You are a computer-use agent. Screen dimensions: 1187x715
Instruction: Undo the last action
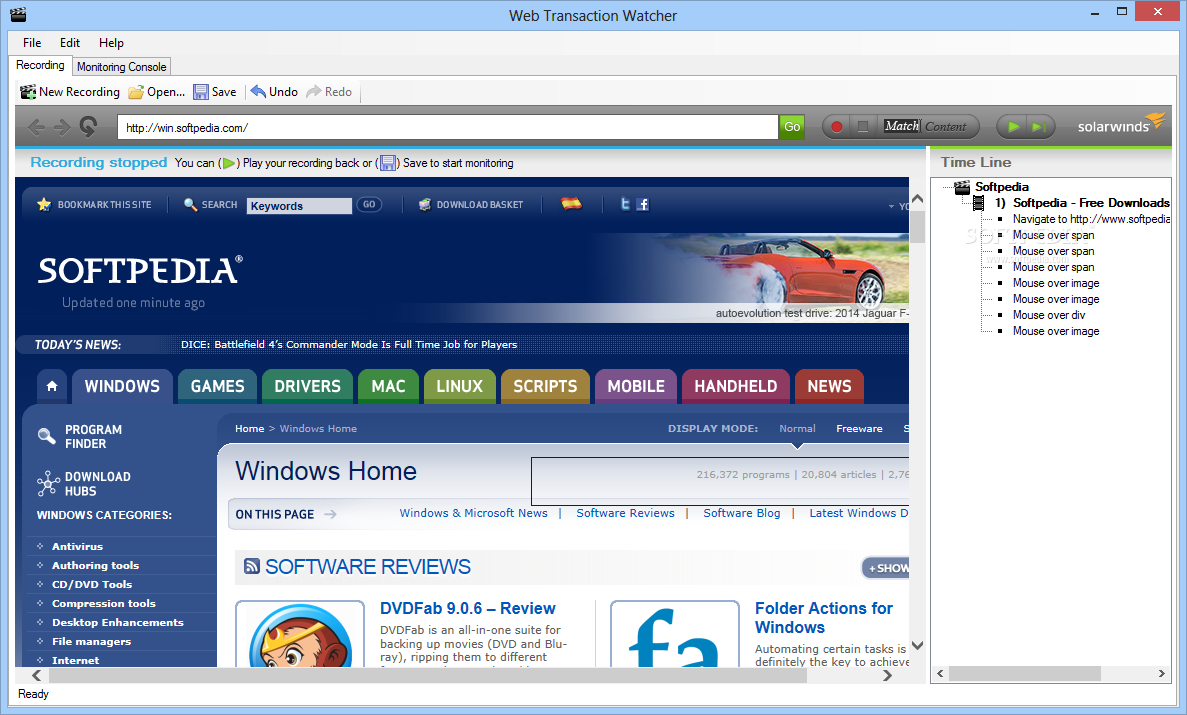274,92
